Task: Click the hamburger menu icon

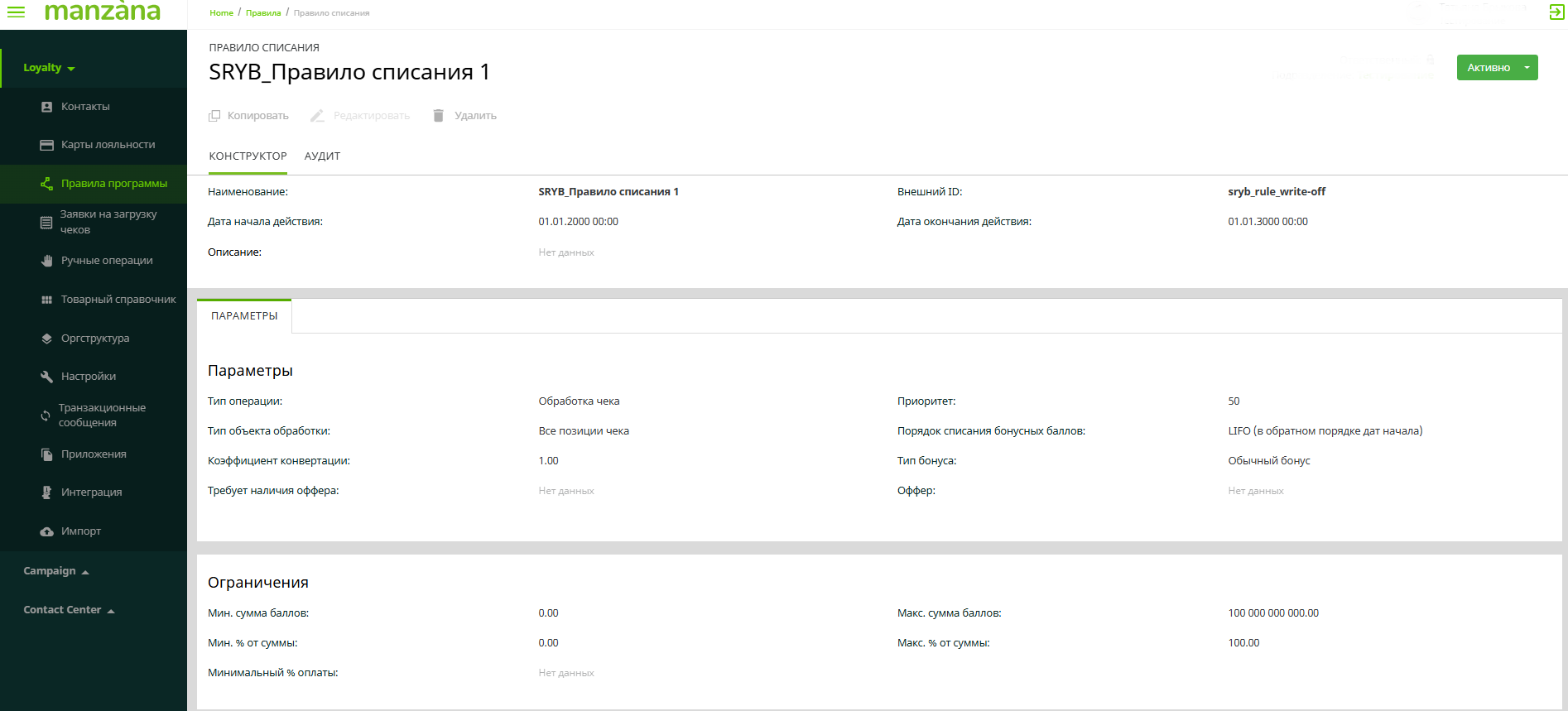Action: (16, 12)
